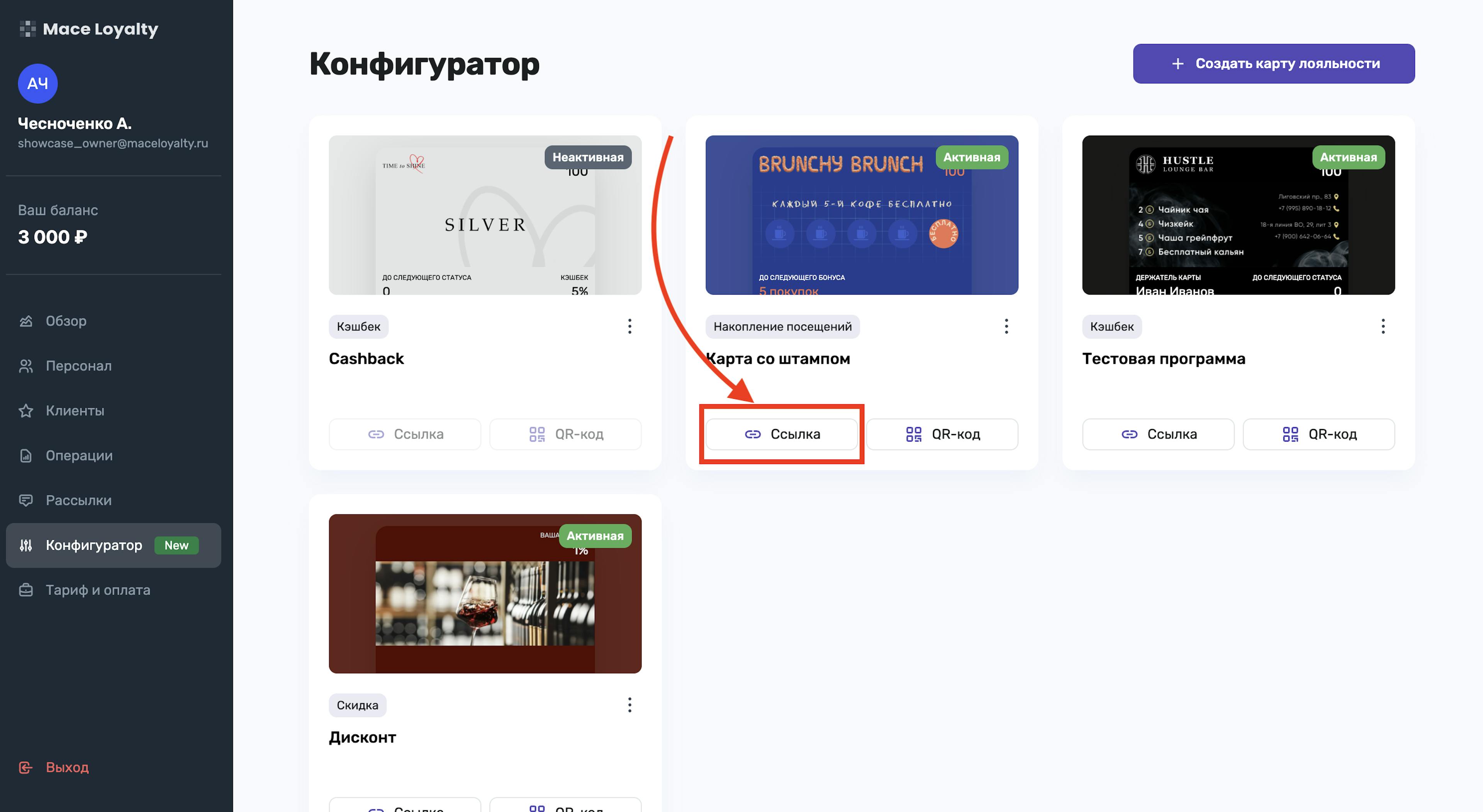Click Ссылка button under Cashback
The width and height of the screenshot is (1483, 812).
pyautogui.click(x=405, y=434)
